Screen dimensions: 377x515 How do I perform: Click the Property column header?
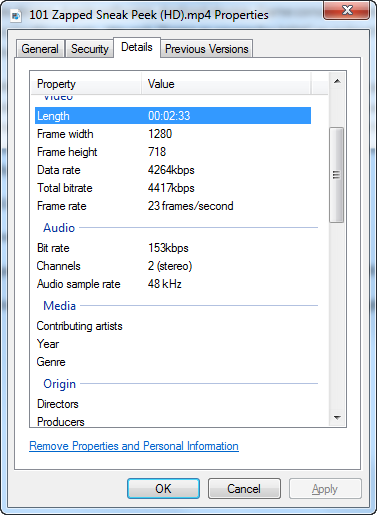pyautogui.click(x=86, y=84)
